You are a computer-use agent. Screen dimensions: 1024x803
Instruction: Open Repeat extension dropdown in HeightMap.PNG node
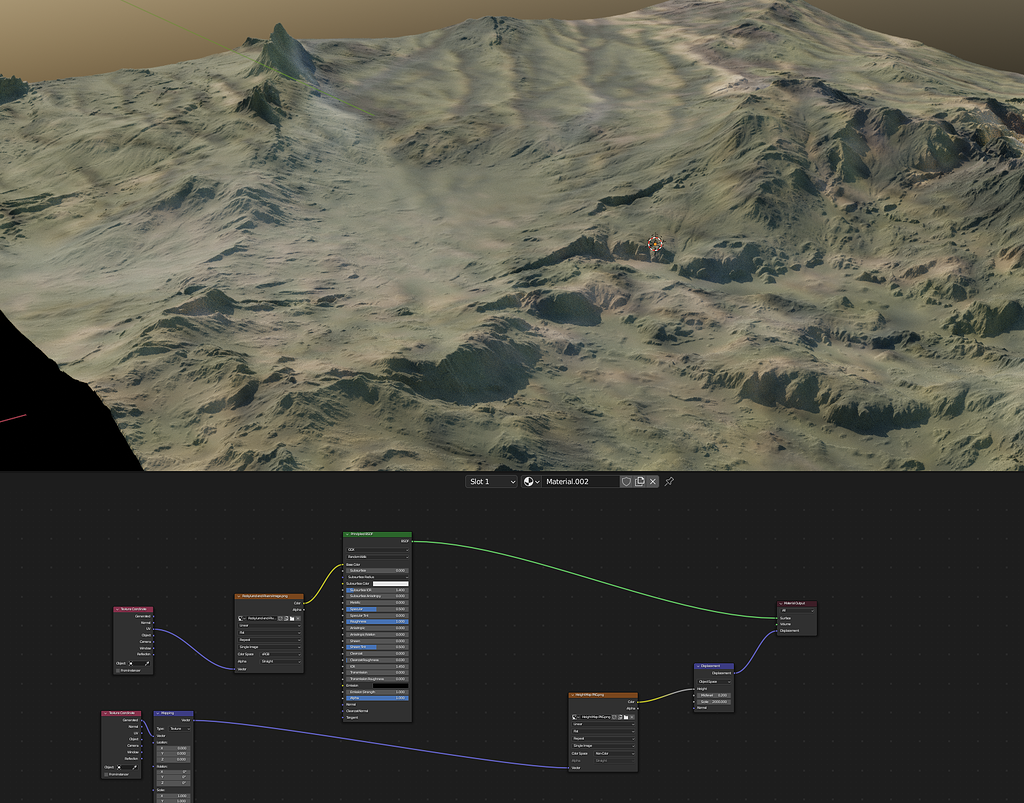coord(603,738)
